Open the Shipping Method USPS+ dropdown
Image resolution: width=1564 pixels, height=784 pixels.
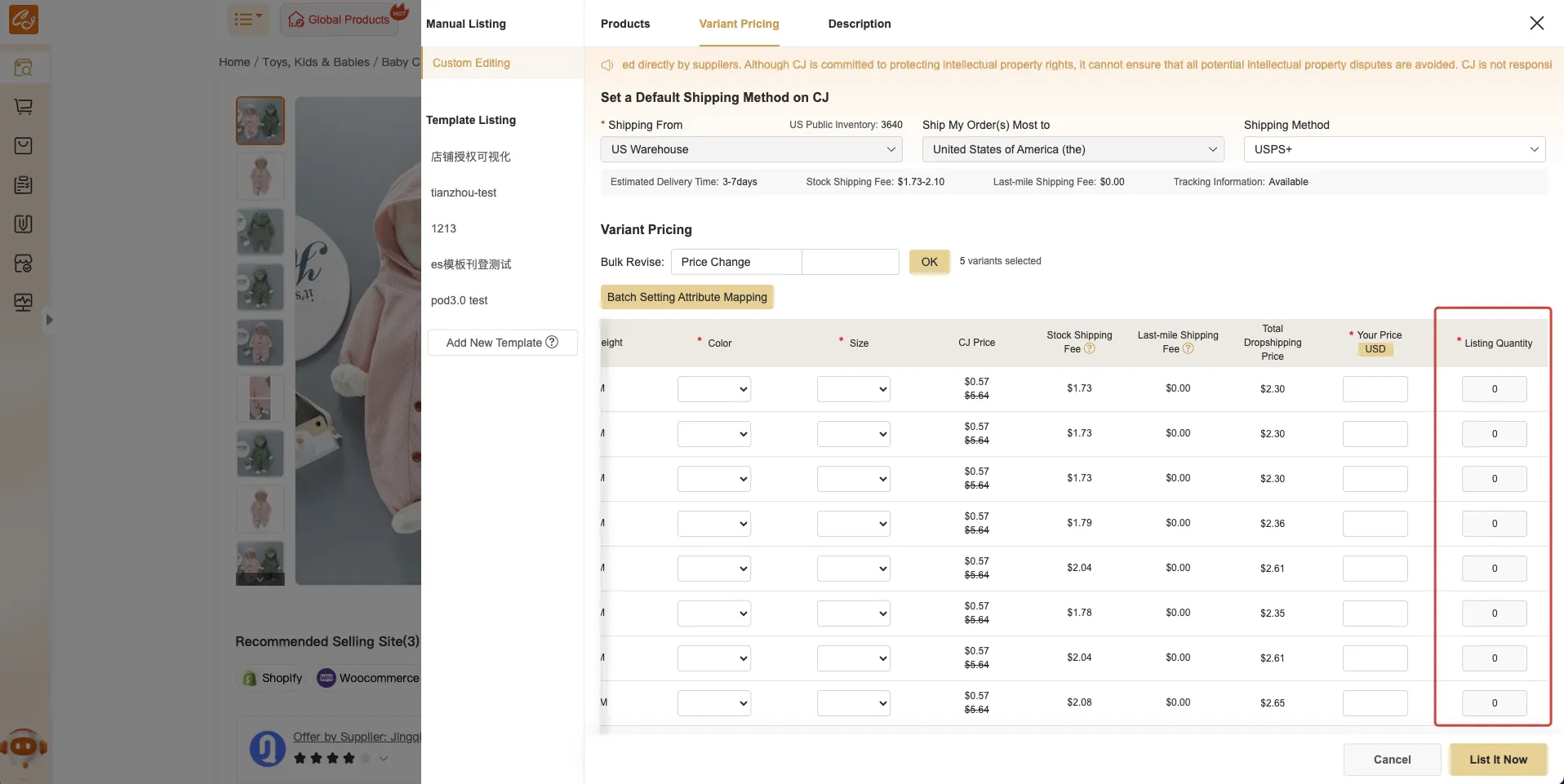click(x=1394, y=149)
